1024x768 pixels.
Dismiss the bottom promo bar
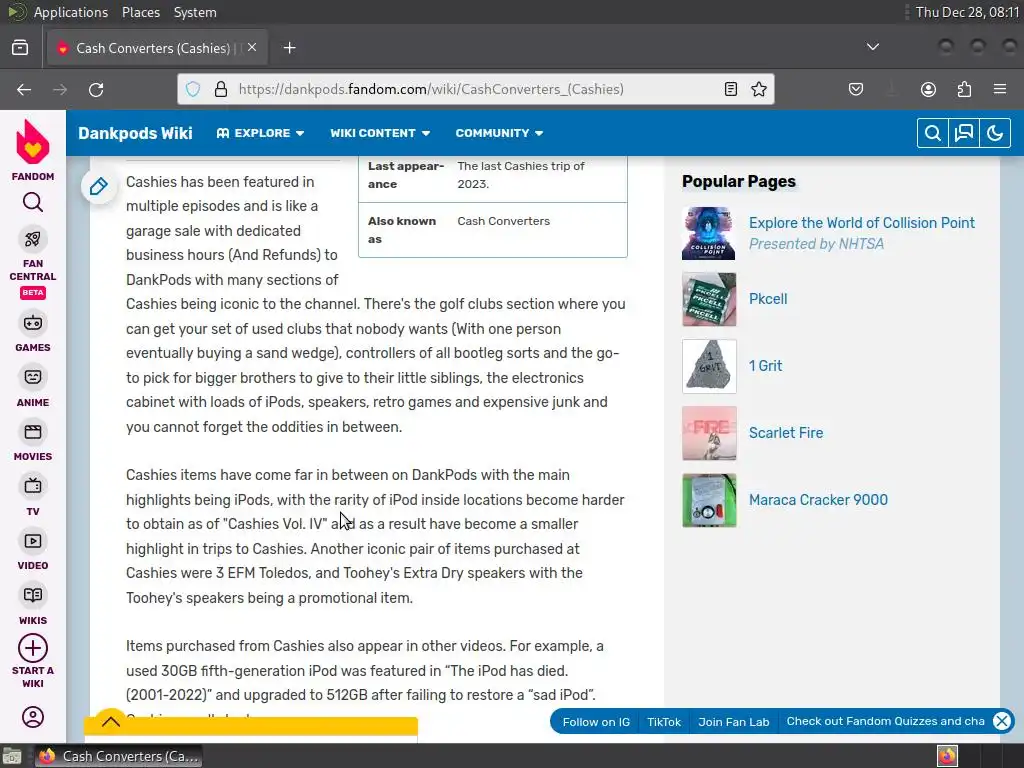[x=1002, y=721]
